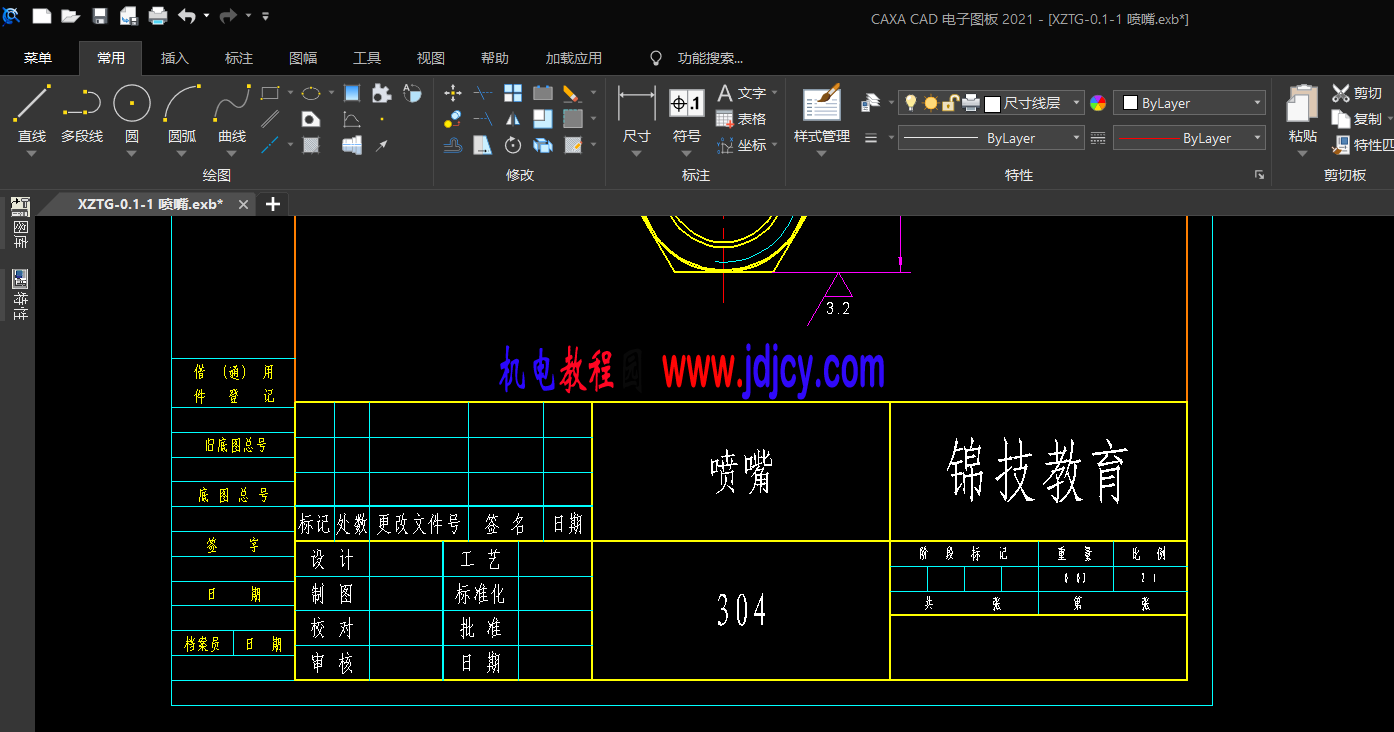
Task: Click the undo arrow in quick access bar
Action: (187, 16)
